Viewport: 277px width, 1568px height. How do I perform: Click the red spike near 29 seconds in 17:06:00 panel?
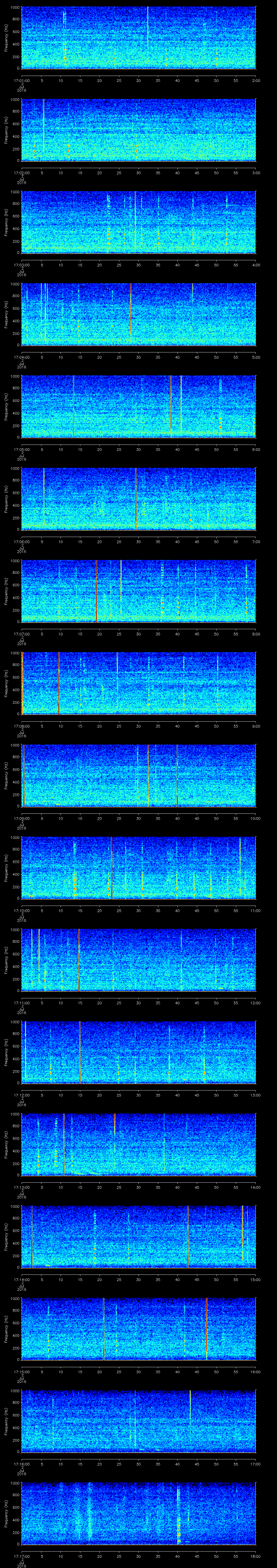[x=136, y=499]
